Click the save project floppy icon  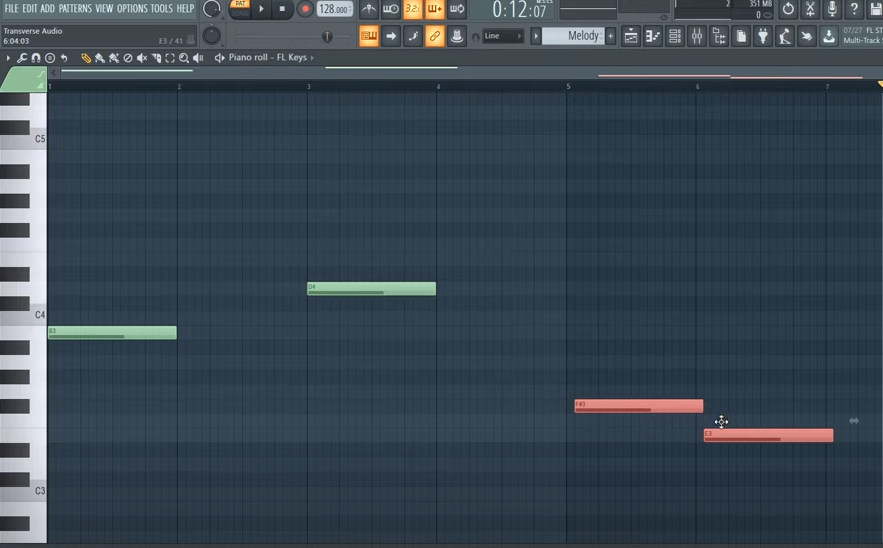(x=876, y=9)
